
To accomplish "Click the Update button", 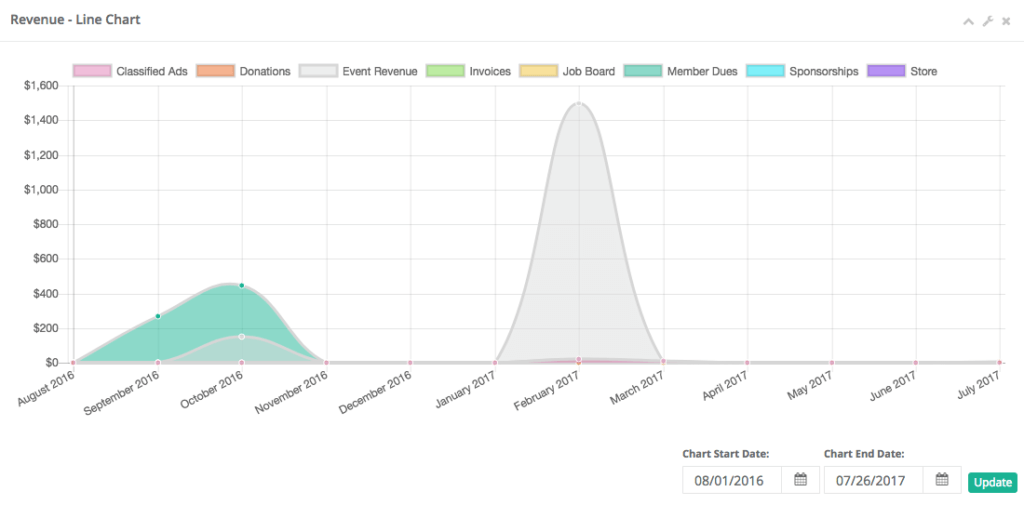I will click(x=992, y=482).
